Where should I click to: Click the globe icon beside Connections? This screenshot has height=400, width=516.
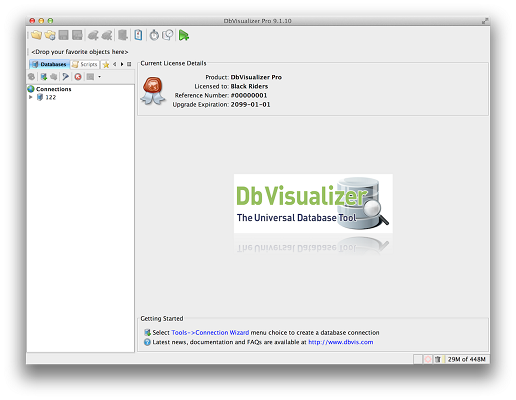(x=31, y=89)
